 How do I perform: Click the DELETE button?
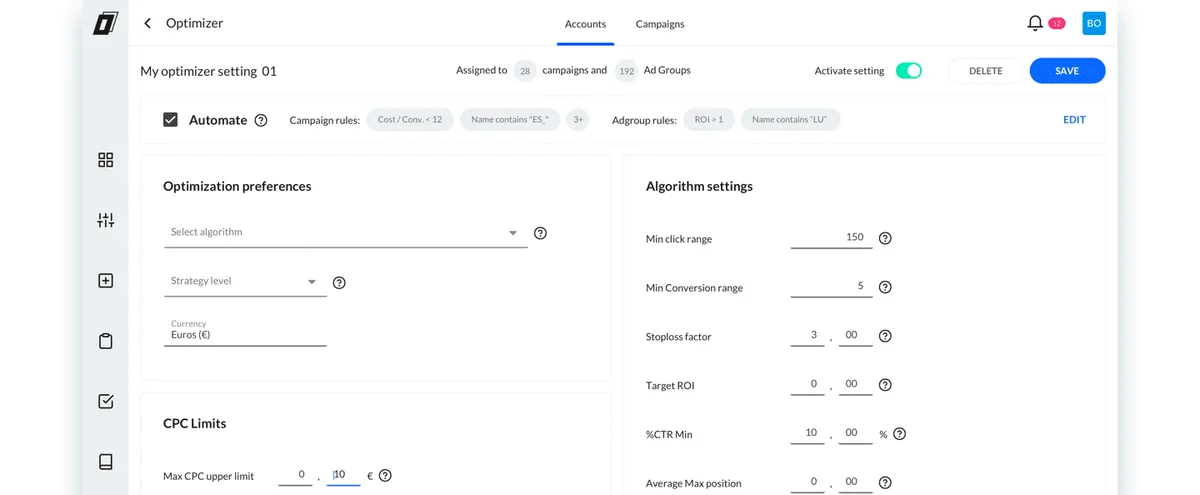click(x=985, y=71)
